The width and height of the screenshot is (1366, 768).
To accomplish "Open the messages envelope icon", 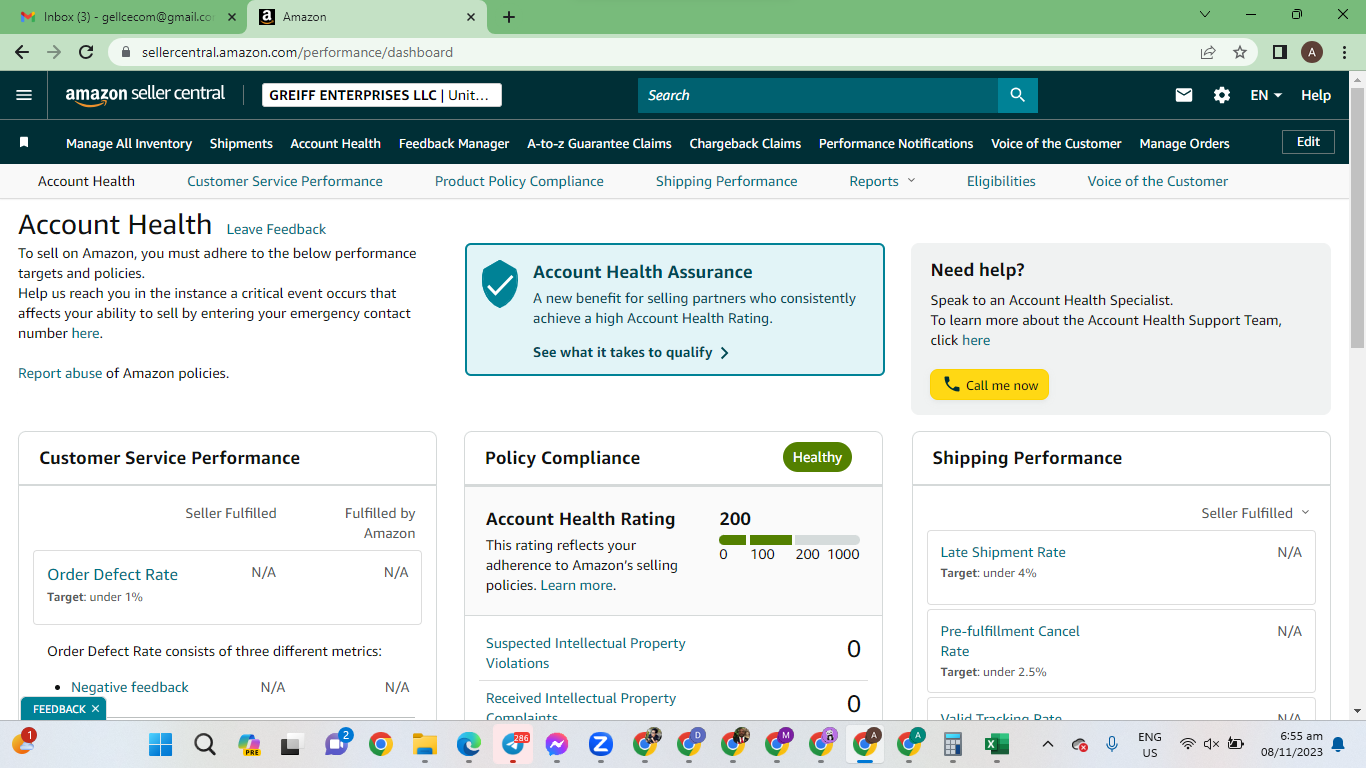I will (x=1184, y=95).
